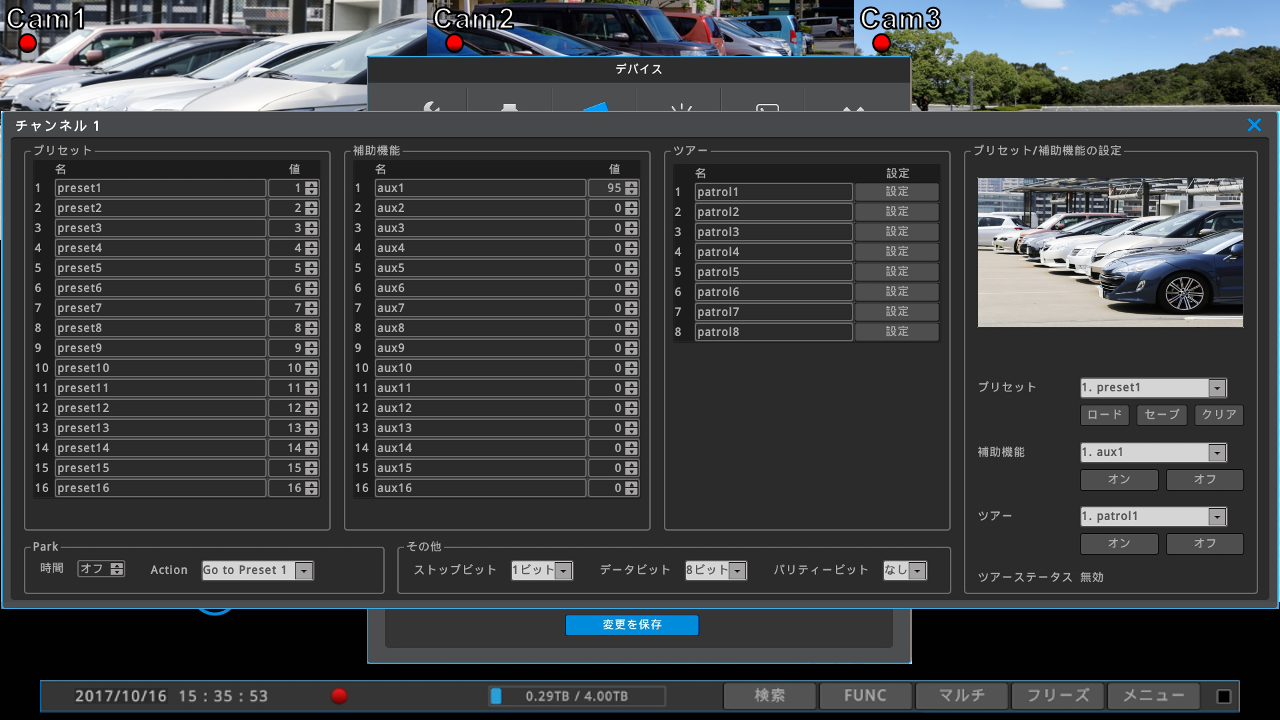Turn off the ツアー with オフ

1205,544
